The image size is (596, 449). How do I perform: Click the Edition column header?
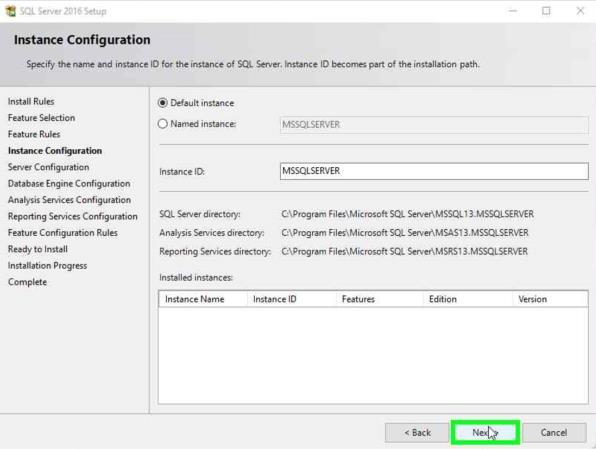(468, 299)
